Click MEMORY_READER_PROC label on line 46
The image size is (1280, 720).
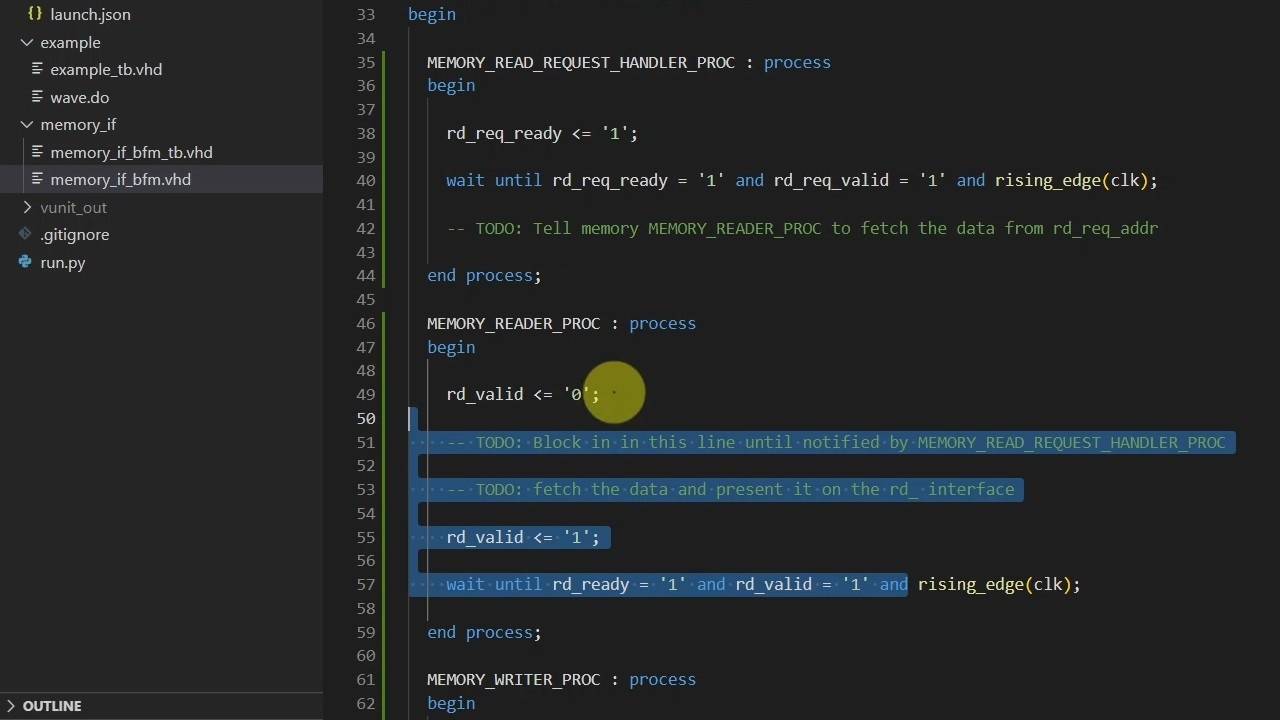point(514,323)
